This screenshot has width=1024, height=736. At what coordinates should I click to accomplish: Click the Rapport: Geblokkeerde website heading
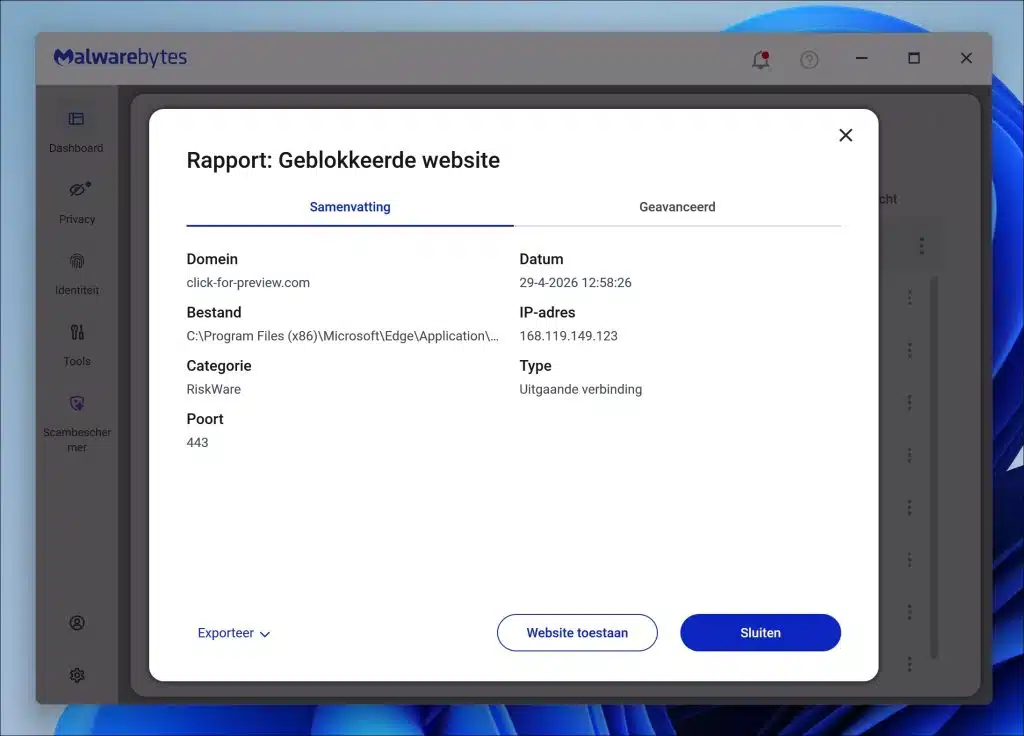[343, 161]
